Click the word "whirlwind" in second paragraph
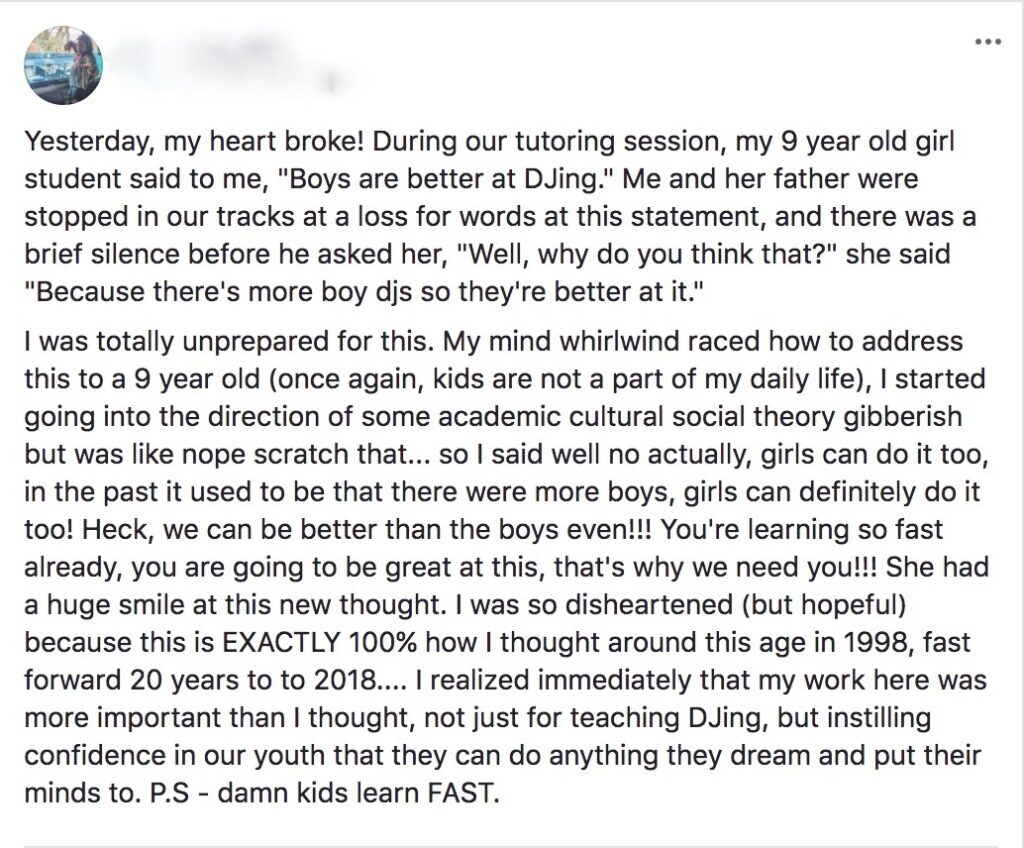Viewport: 1024px width, 848px height. [x=530, y=342]
